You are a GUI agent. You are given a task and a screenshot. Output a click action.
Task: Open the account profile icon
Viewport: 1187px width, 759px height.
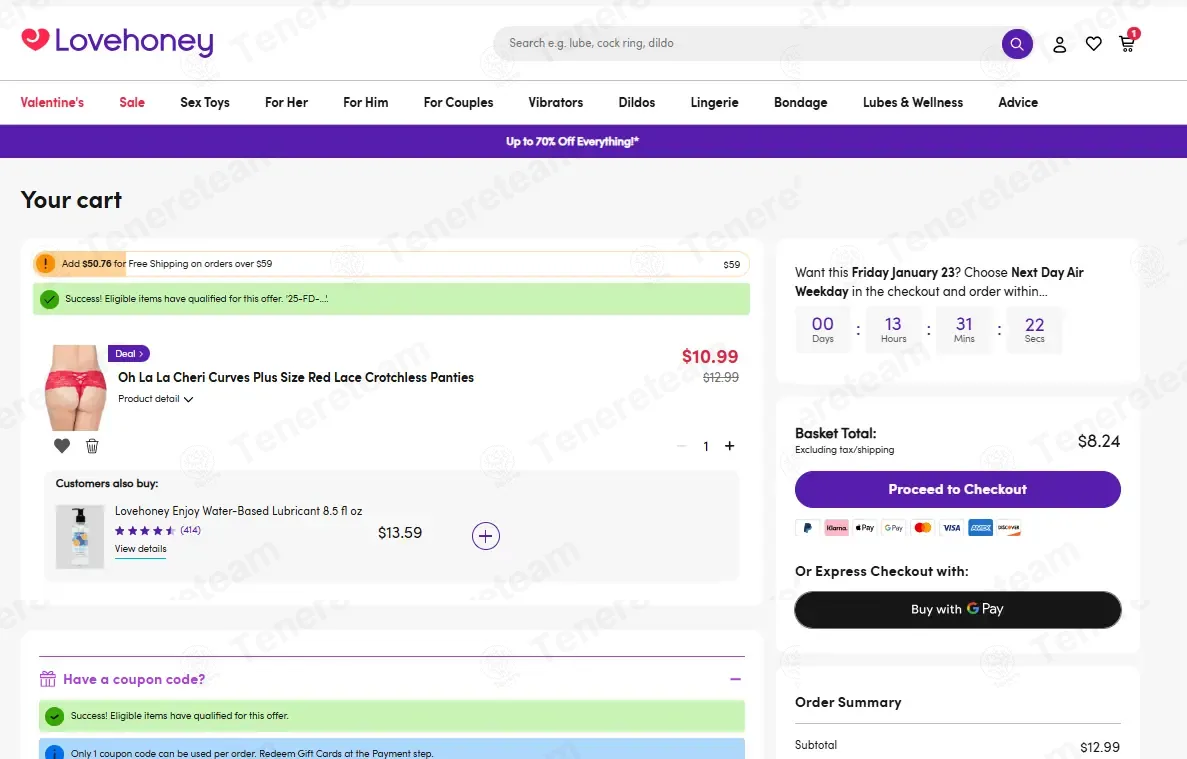pyautogui.click(x=1059, y=45)
